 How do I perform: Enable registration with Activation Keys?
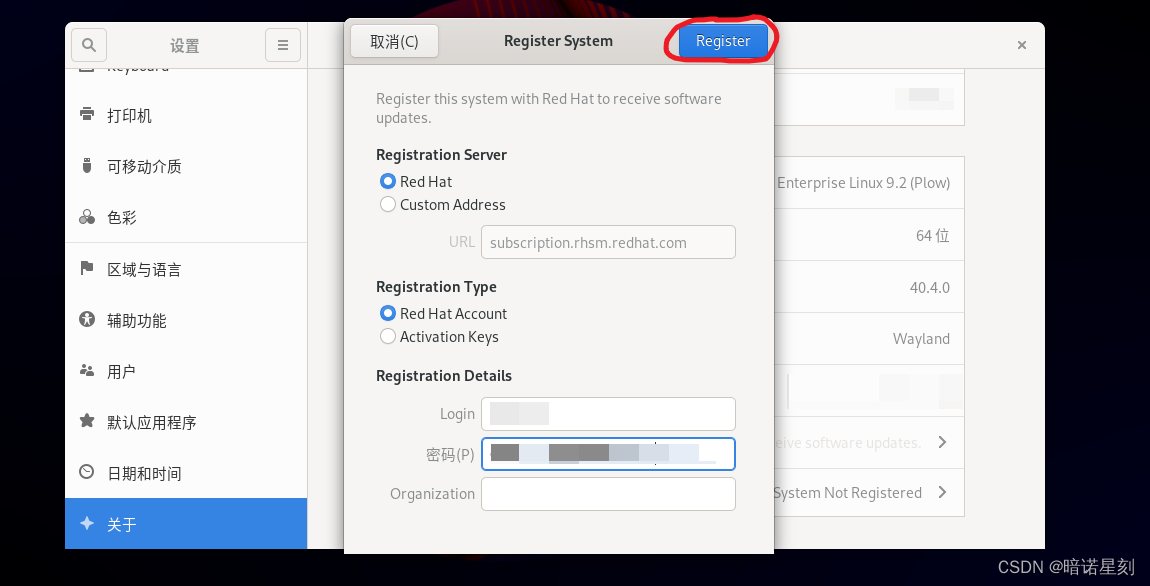coord(388,336)
